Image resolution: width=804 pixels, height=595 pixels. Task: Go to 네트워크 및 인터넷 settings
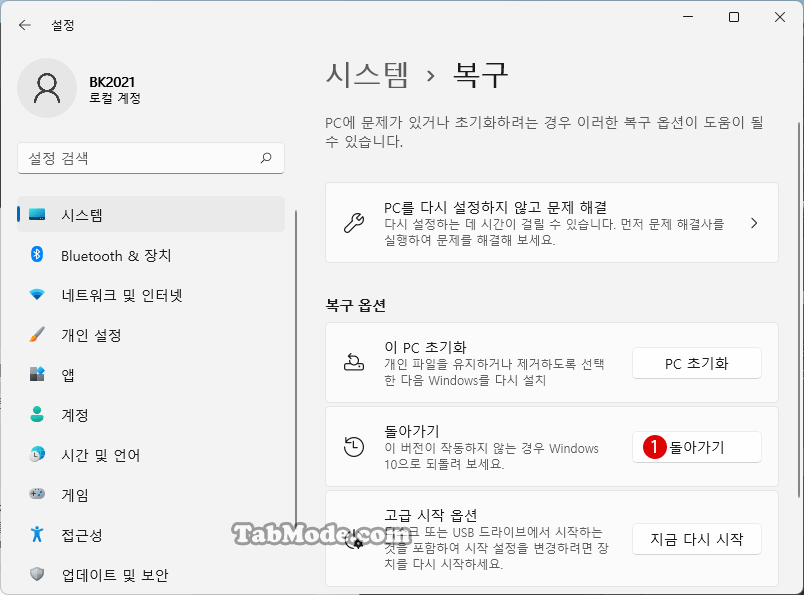pos(151,295)
